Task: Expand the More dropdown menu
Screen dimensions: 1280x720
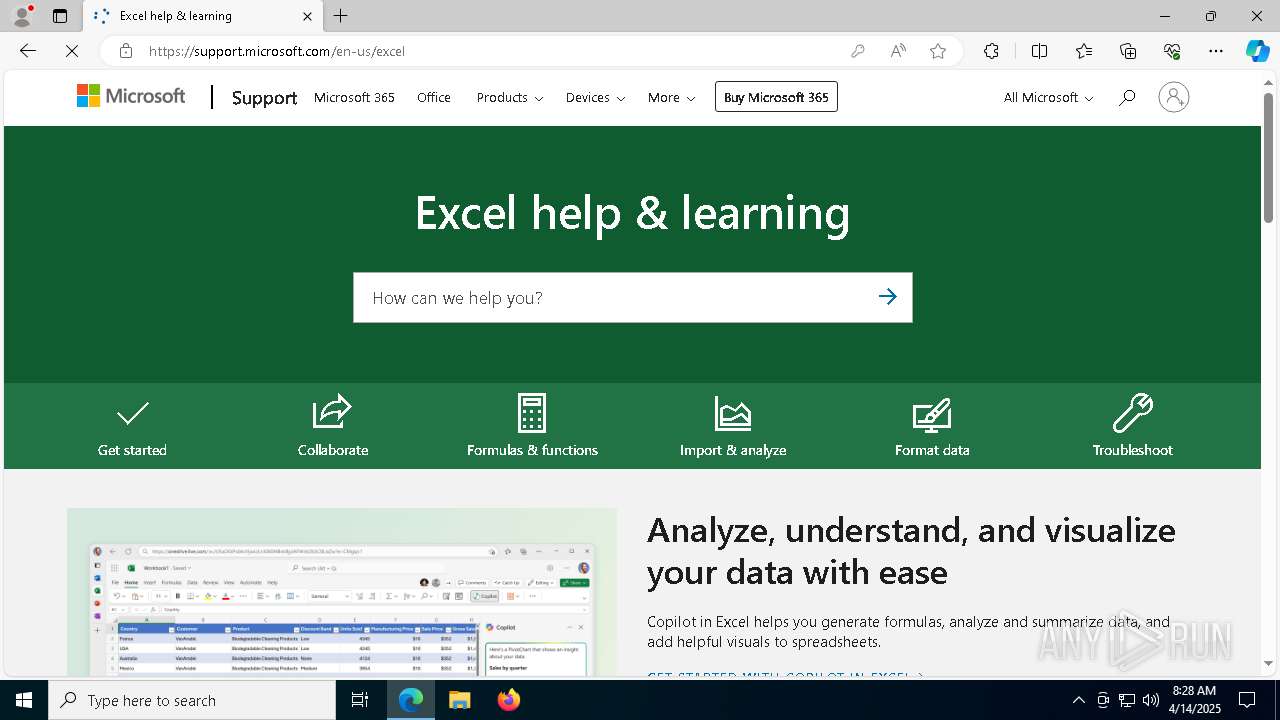Action: point(671,97)
